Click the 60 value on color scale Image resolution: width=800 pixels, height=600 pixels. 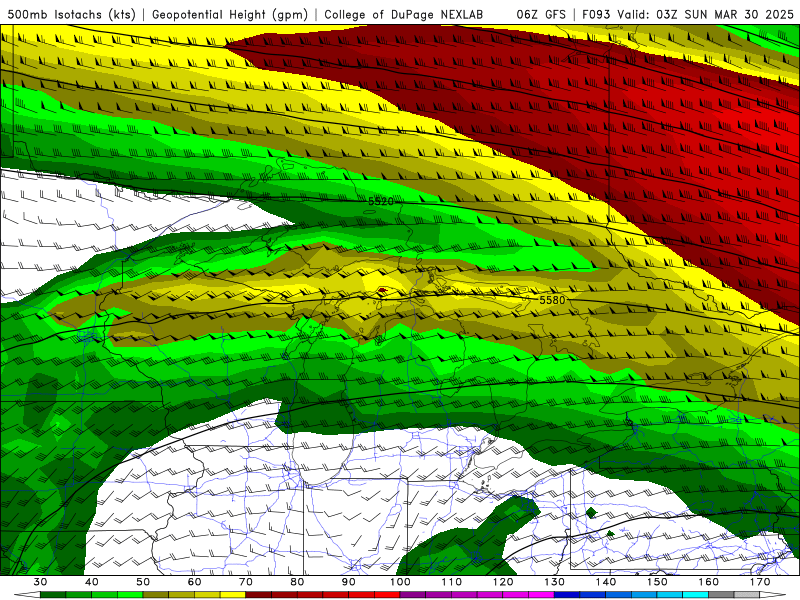point(194,582)
